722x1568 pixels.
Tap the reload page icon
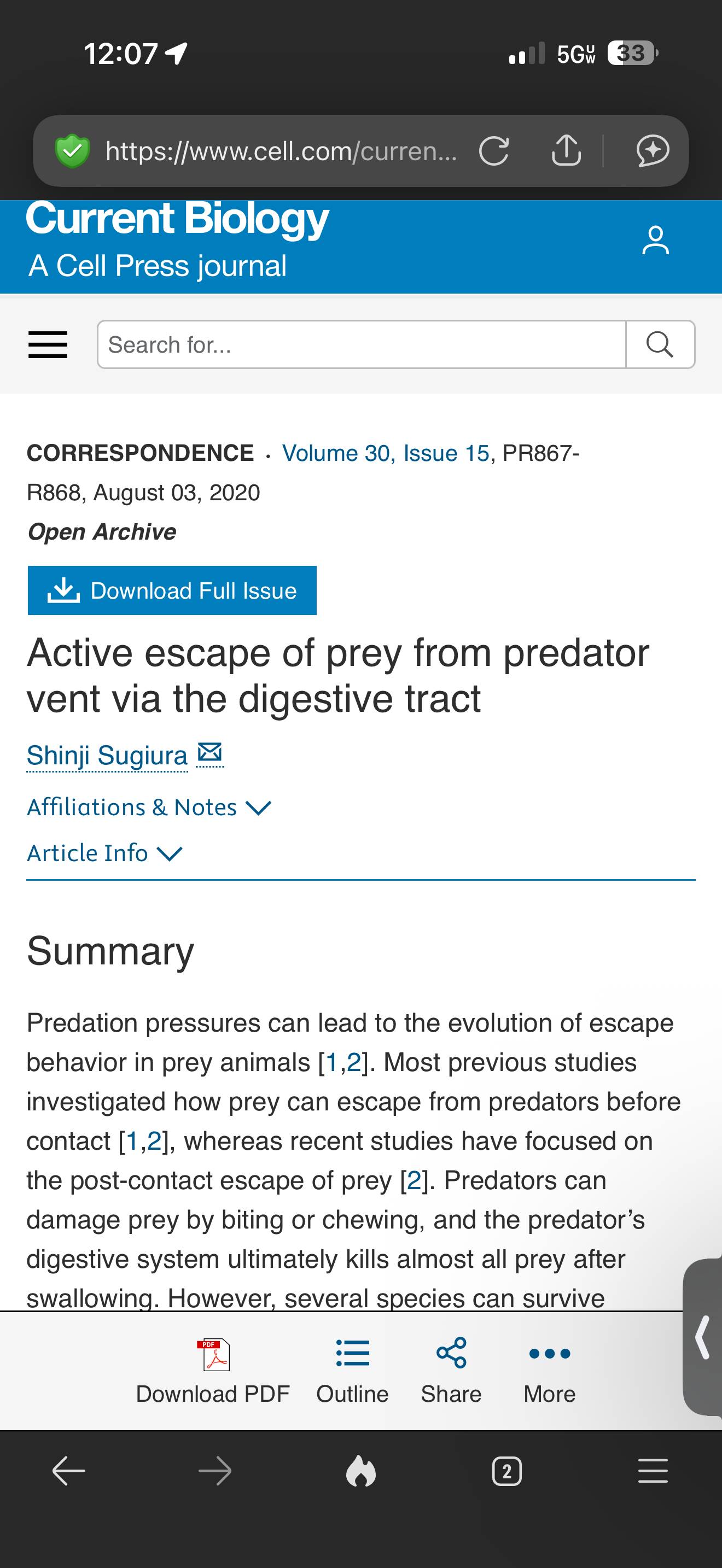click(x=494, y=151)
